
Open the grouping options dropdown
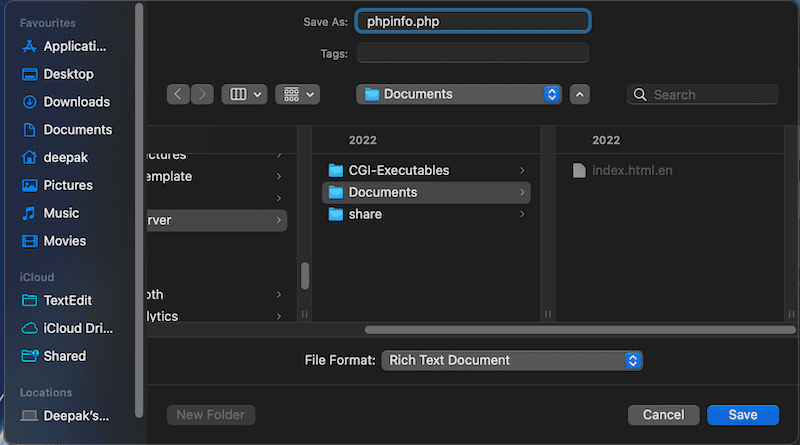tap(297, 94)
